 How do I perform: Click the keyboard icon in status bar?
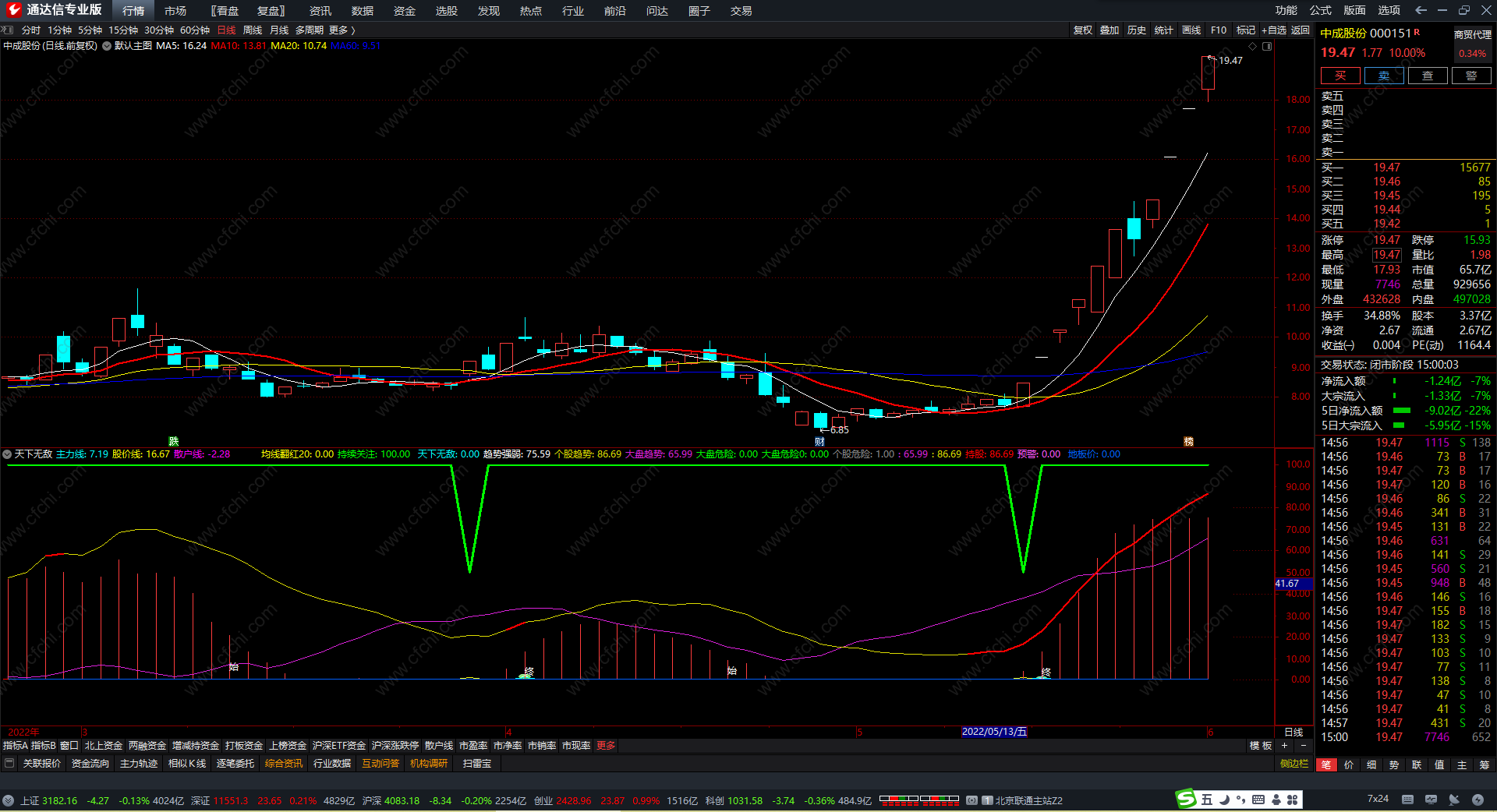1407,800
